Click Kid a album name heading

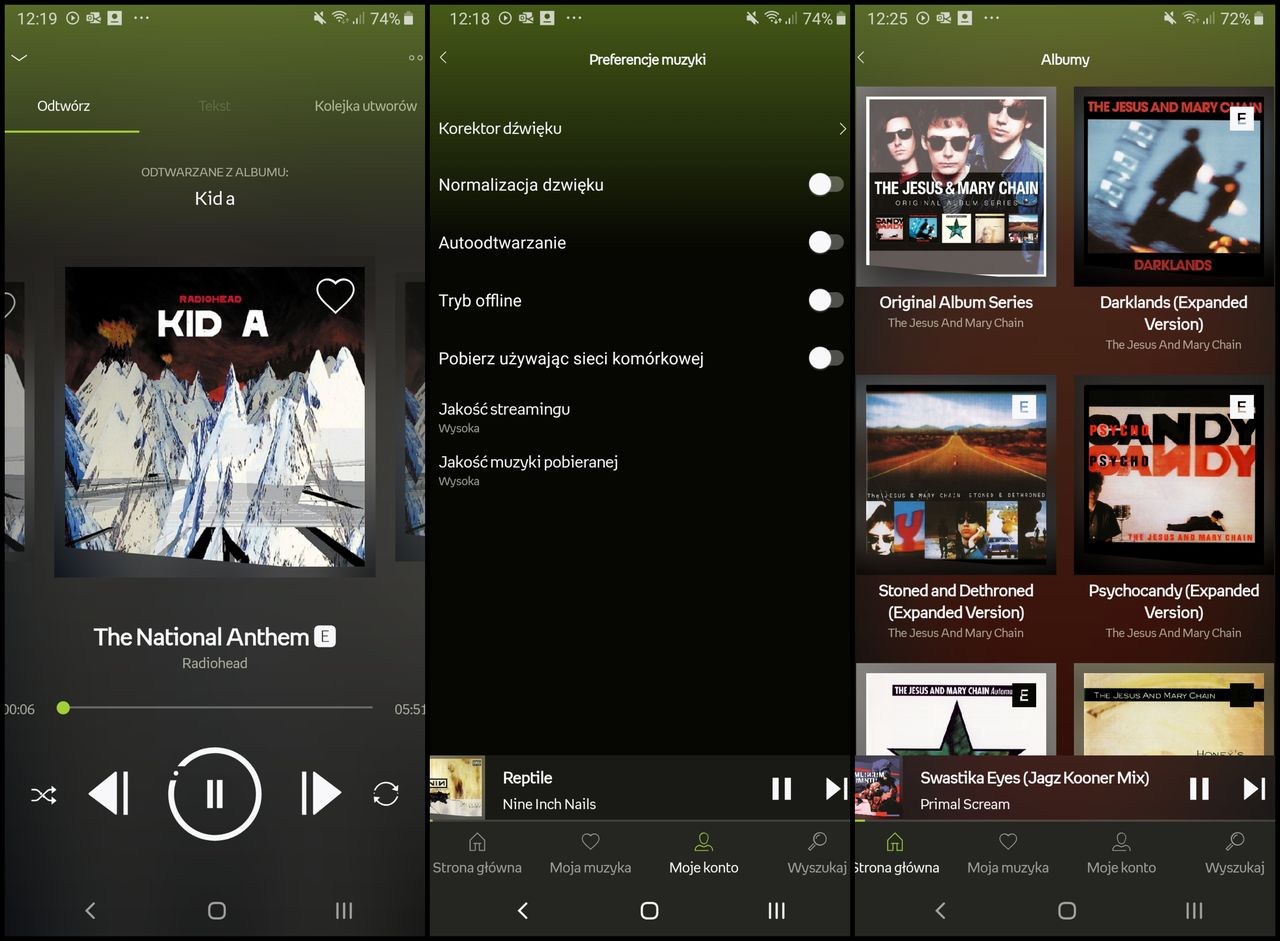215,198
